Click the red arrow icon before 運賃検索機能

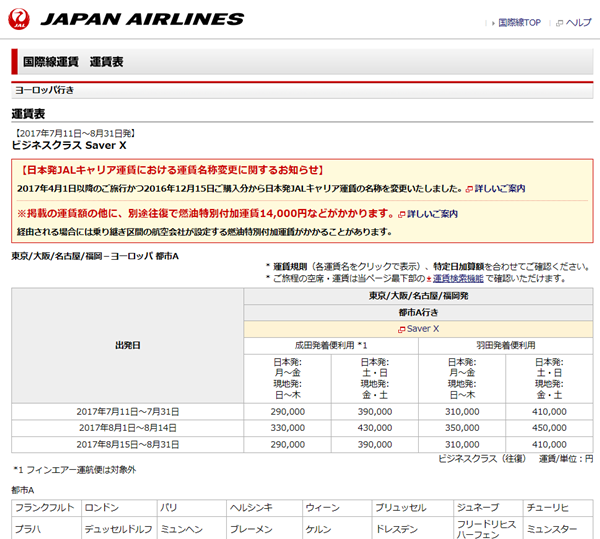point(429,279)
